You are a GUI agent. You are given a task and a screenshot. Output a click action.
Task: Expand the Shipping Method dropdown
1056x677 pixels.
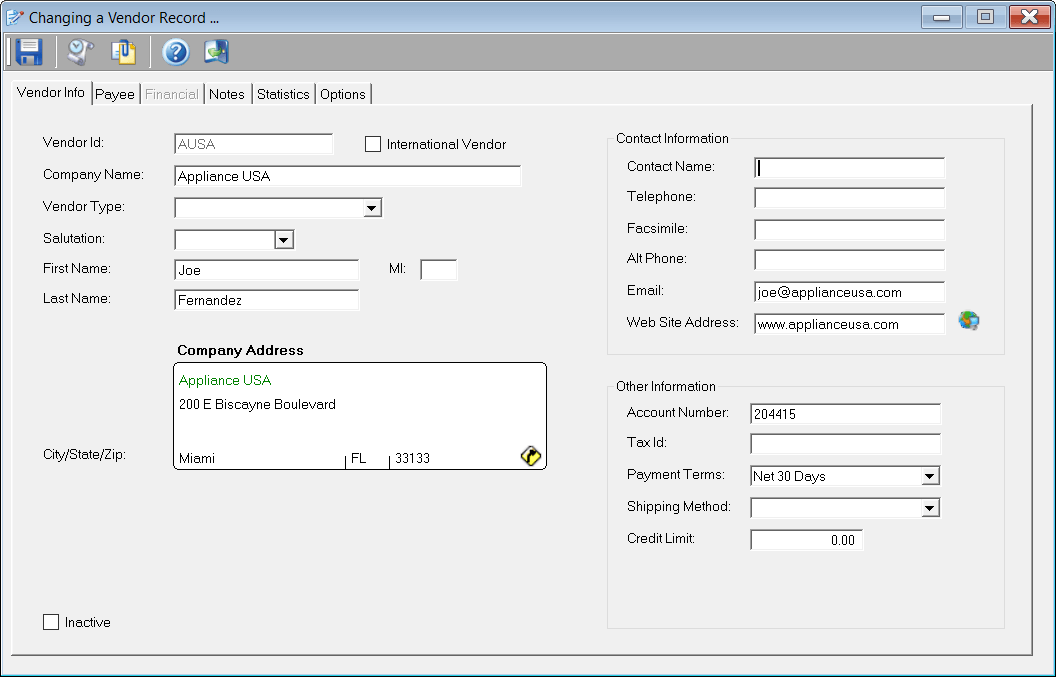(x=929, y=508)
